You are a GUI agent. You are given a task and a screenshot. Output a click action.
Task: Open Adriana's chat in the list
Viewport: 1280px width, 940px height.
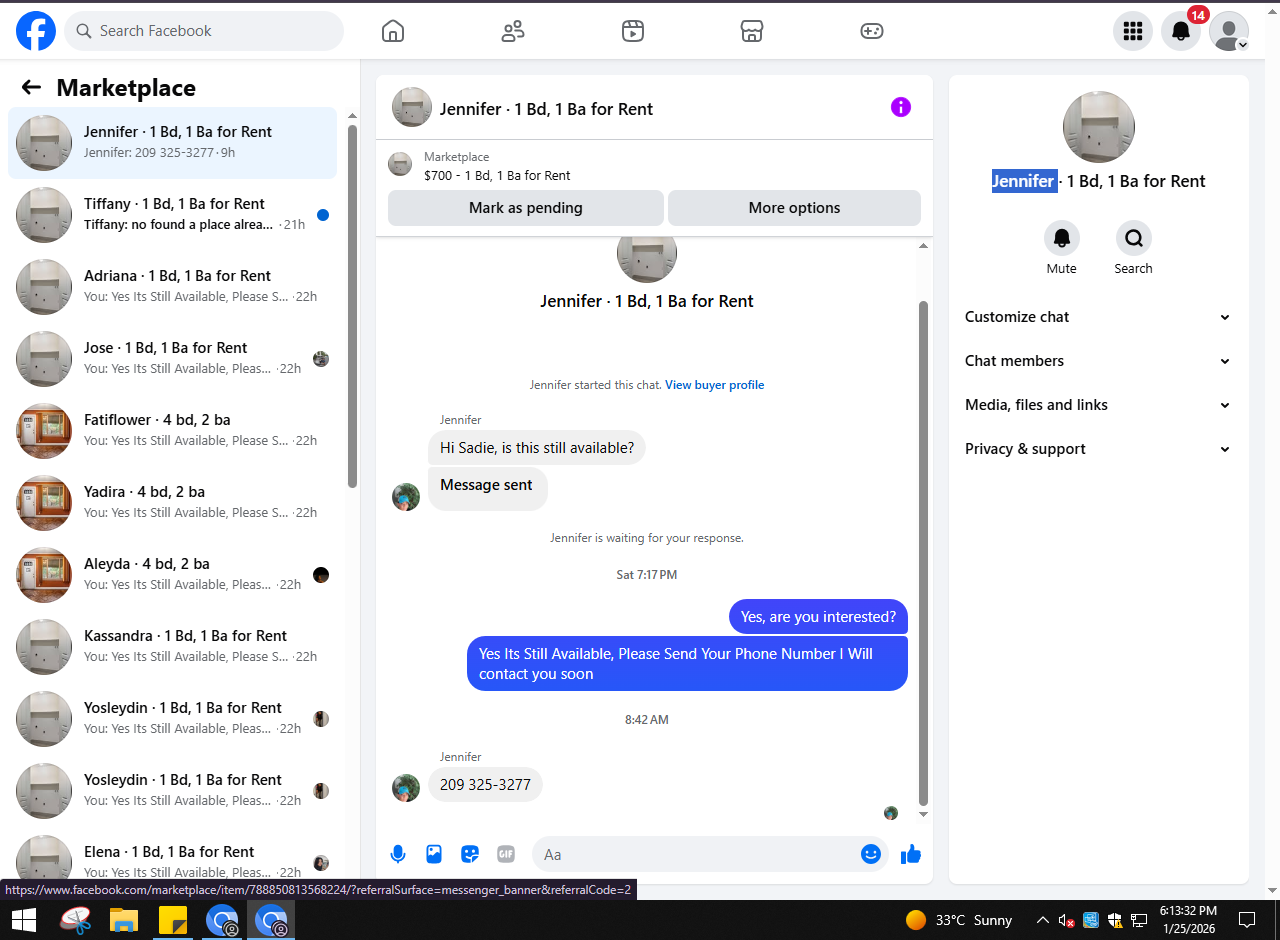[x=172, y=287]
